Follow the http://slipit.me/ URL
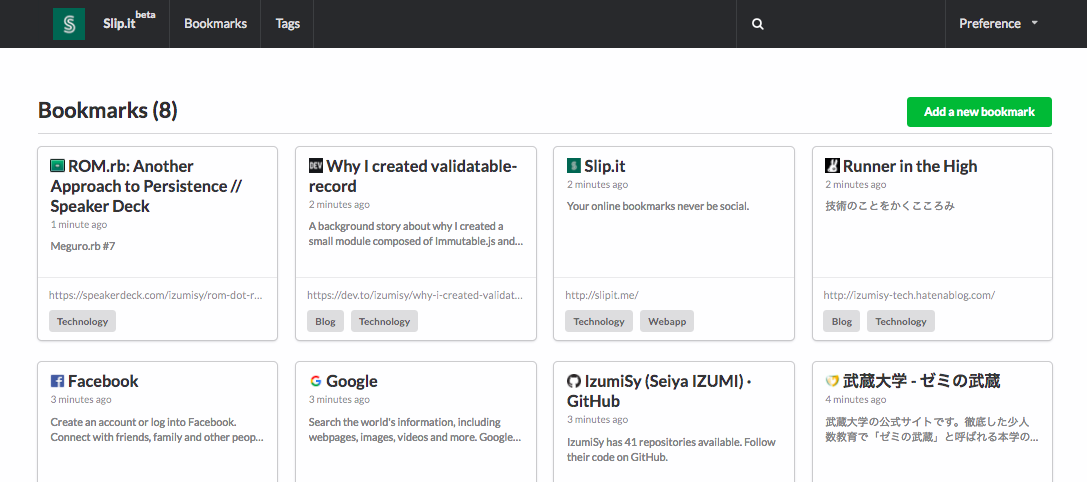Image resolution: width=1087 pixels, height=482 pixels. 602,295
